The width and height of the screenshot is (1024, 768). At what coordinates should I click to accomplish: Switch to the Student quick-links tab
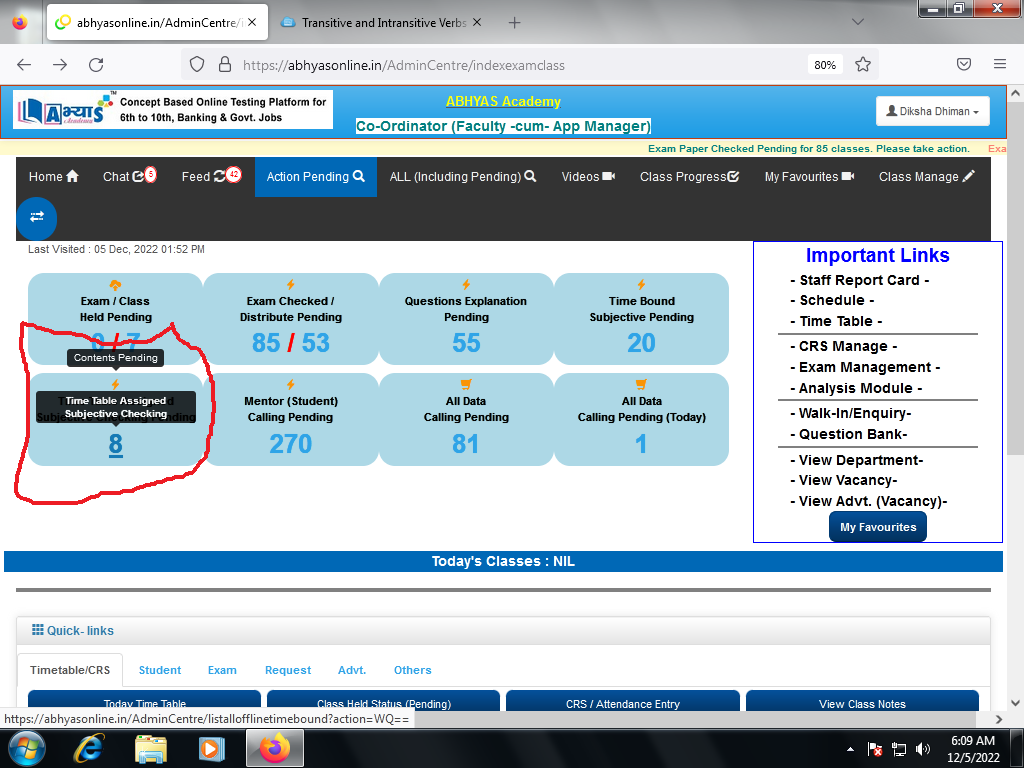point(160,670)
